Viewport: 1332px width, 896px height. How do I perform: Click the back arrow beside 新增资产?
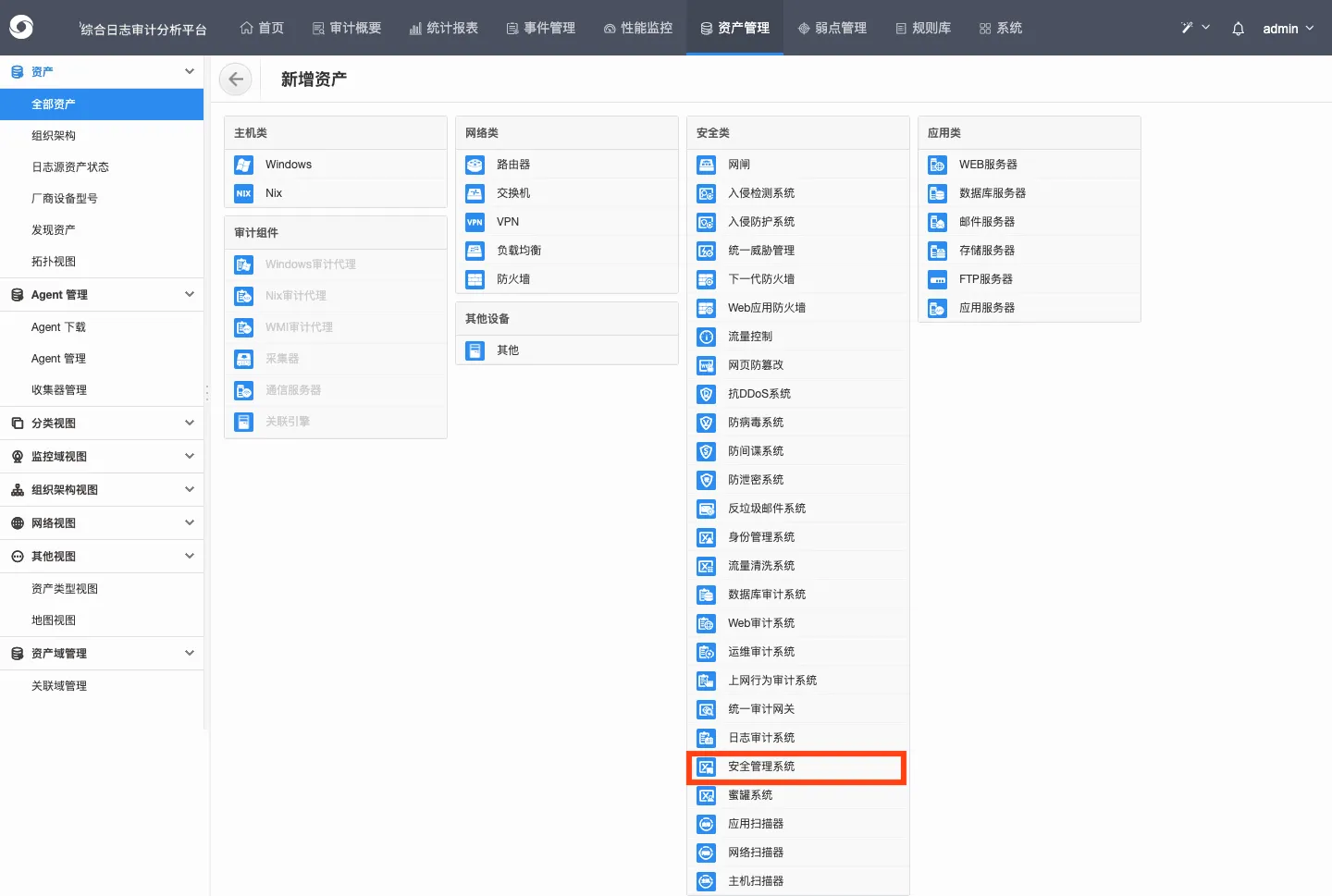click(235, 79)
